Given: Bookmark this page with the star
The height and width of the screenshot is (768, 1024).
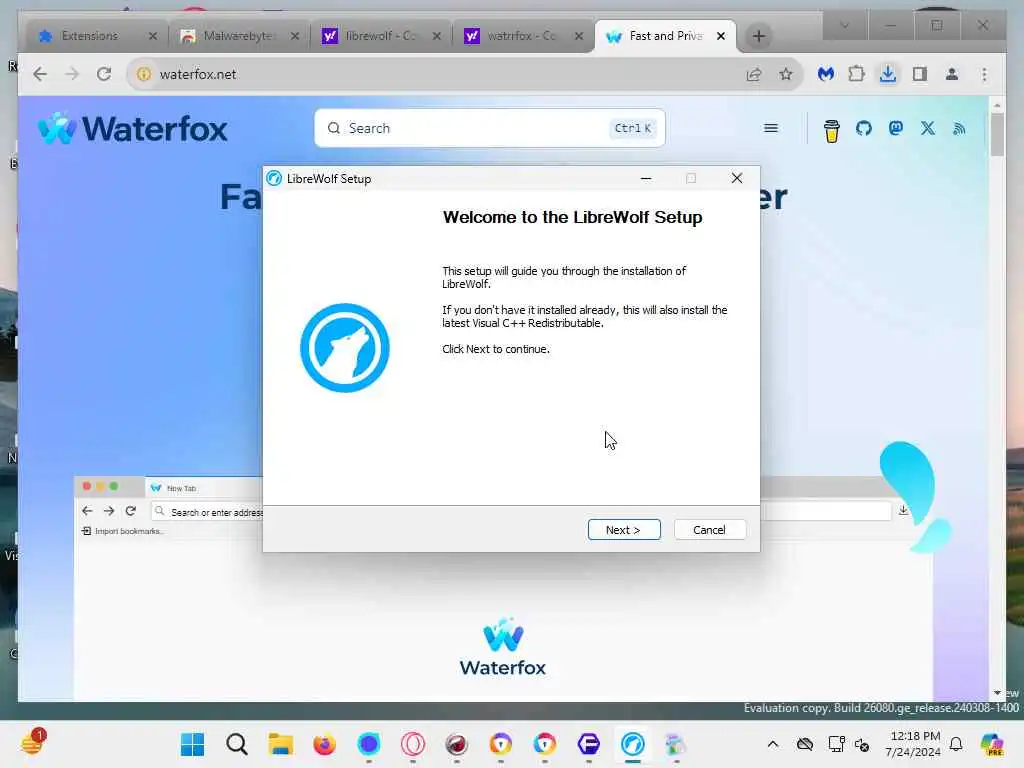Looking at the screenshot, I should [x=786, y=74].
